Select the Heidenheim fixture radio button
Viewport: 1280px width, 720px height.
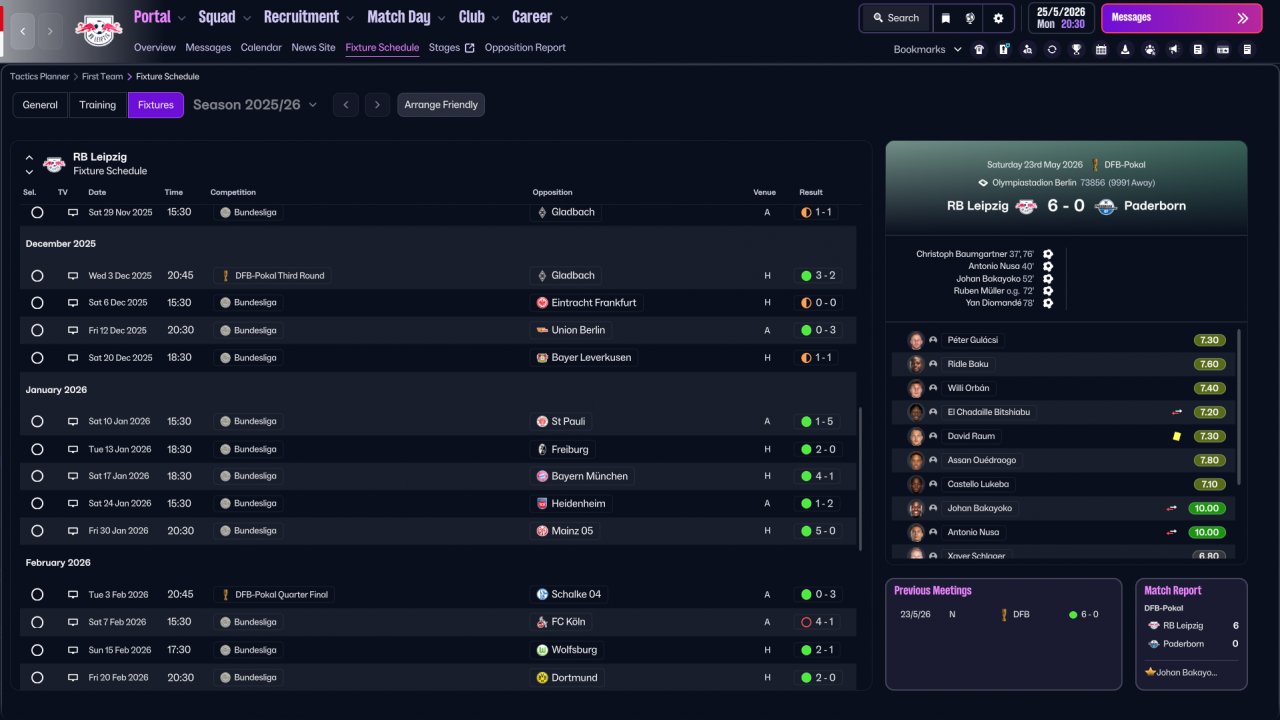point(37,503)
